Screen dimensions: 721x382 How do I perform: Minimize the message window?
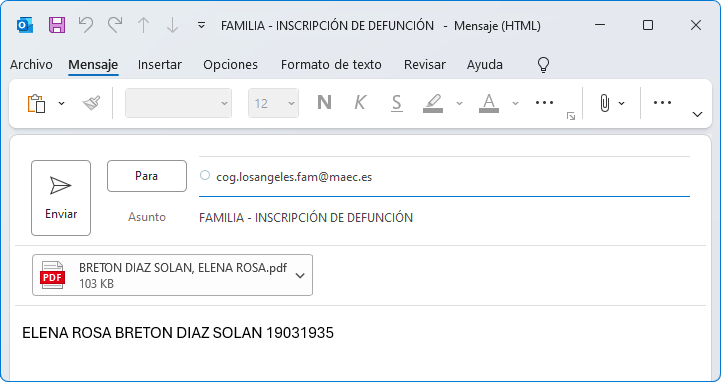(600, 25)
